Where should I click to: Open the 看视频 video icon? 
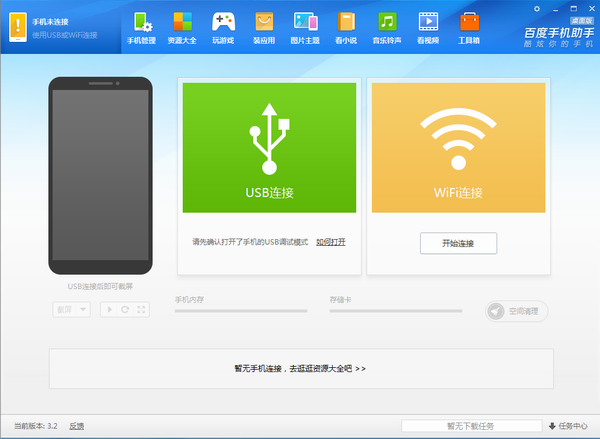(428, 21)
